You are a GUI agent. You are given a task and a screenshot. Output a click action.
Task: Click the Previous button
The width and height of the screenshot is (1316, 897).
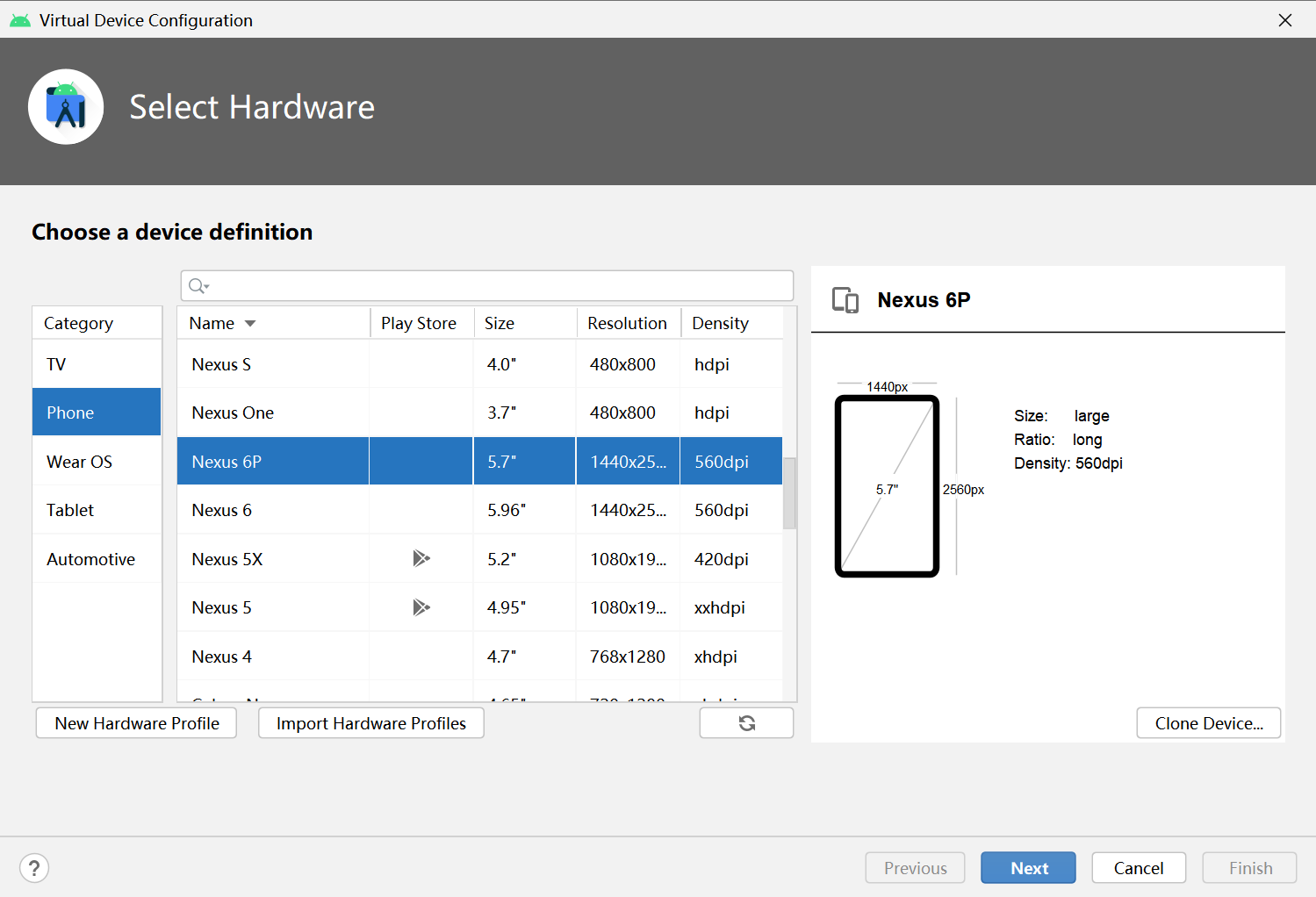coord(915,868)
